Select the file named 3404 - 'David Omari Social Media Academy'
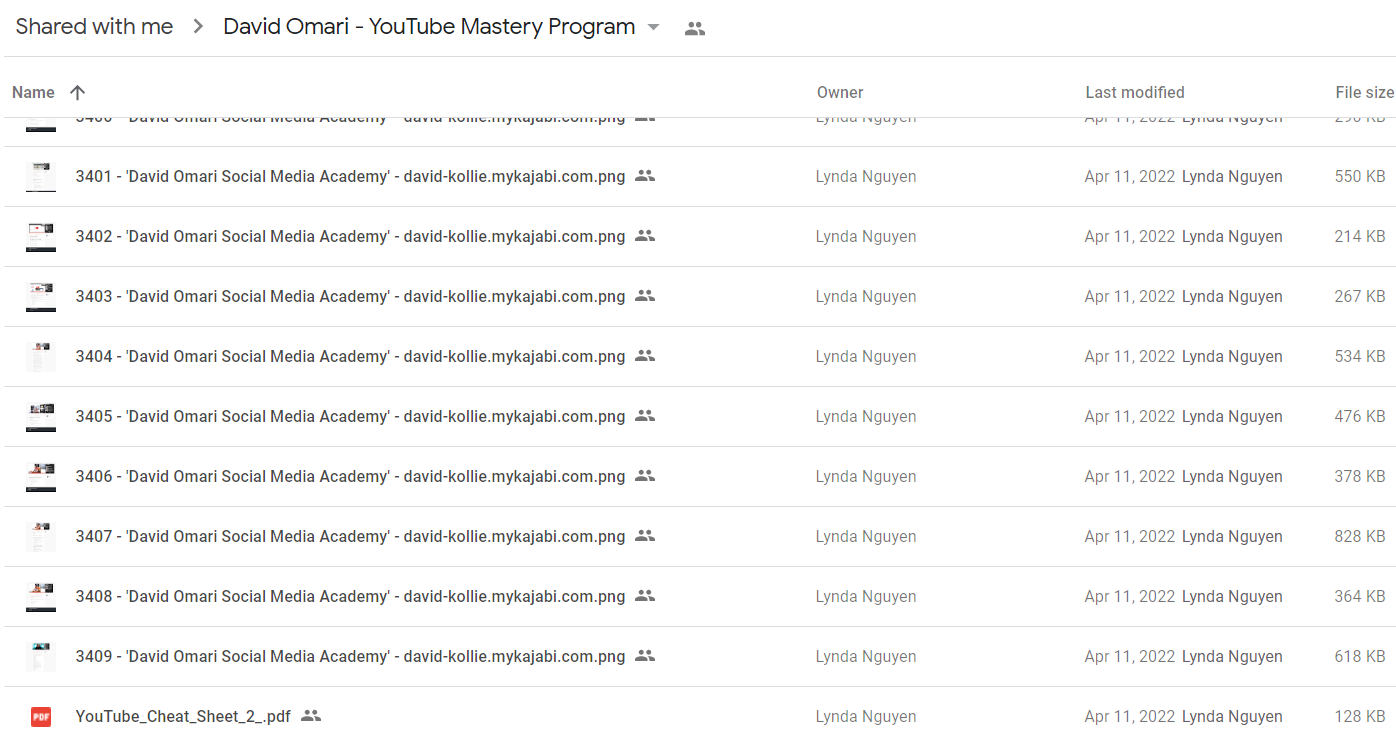 (350, 356)
